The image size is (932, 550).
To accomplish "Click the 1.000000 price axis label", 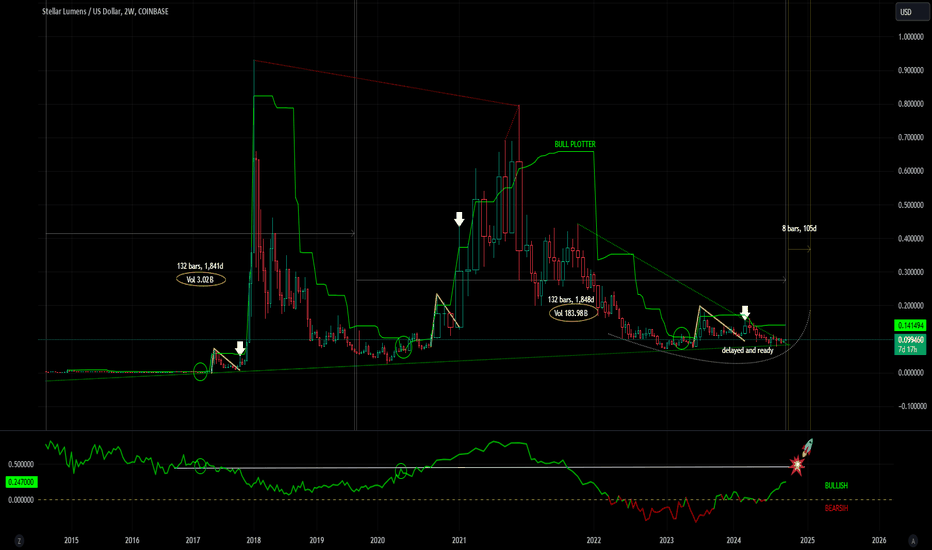I will (x=912, y=37).
